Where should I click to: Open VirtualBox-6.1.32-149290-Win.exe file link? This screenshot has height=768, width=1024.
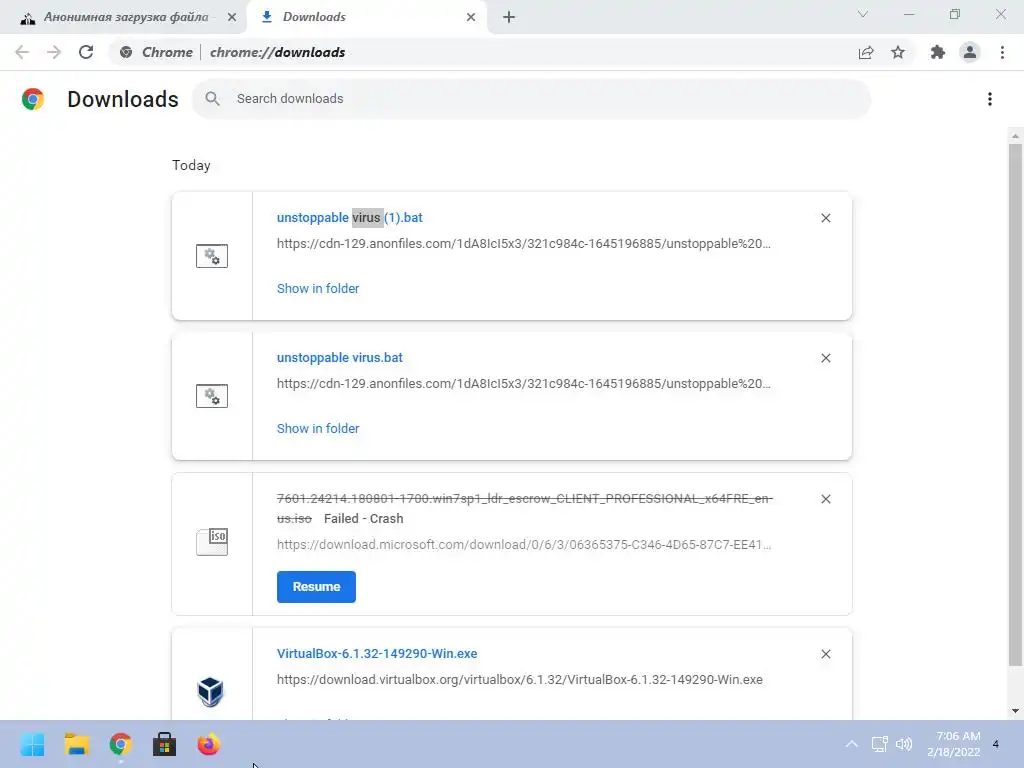click(377, 654)
